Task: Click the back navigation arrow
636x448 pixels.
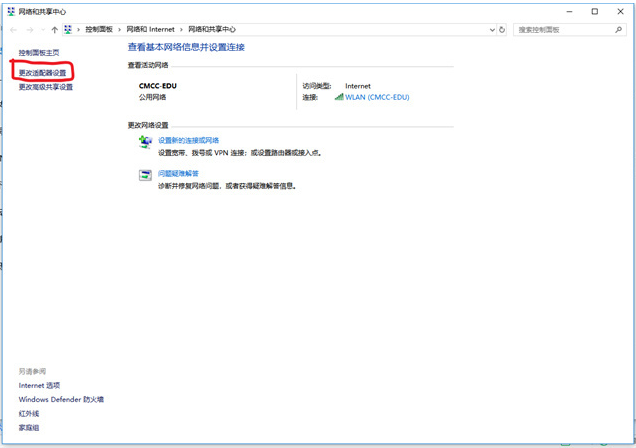Action: click(x=13, y=30)
